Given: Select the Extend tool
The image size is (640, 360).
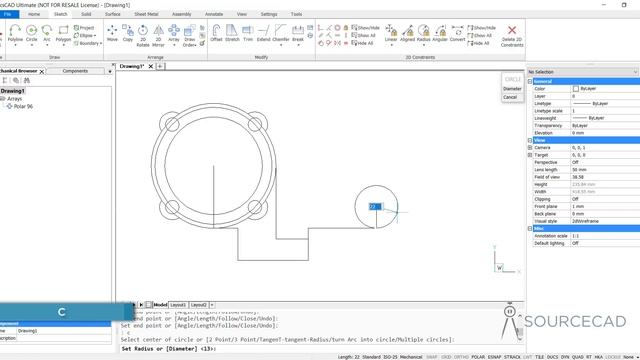Looking at the screenshot, I should coord(264,33).
